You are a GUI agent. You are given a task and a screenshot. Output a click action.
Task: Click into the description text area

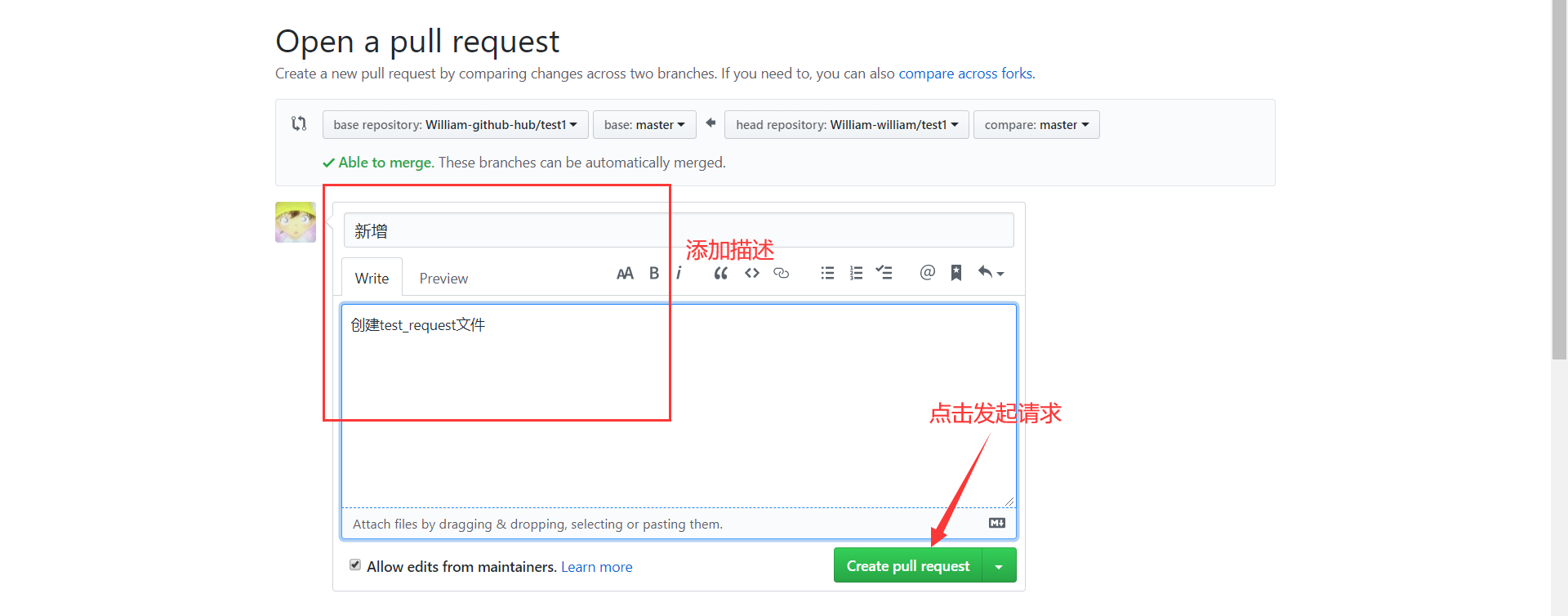(x=679, y=406)
